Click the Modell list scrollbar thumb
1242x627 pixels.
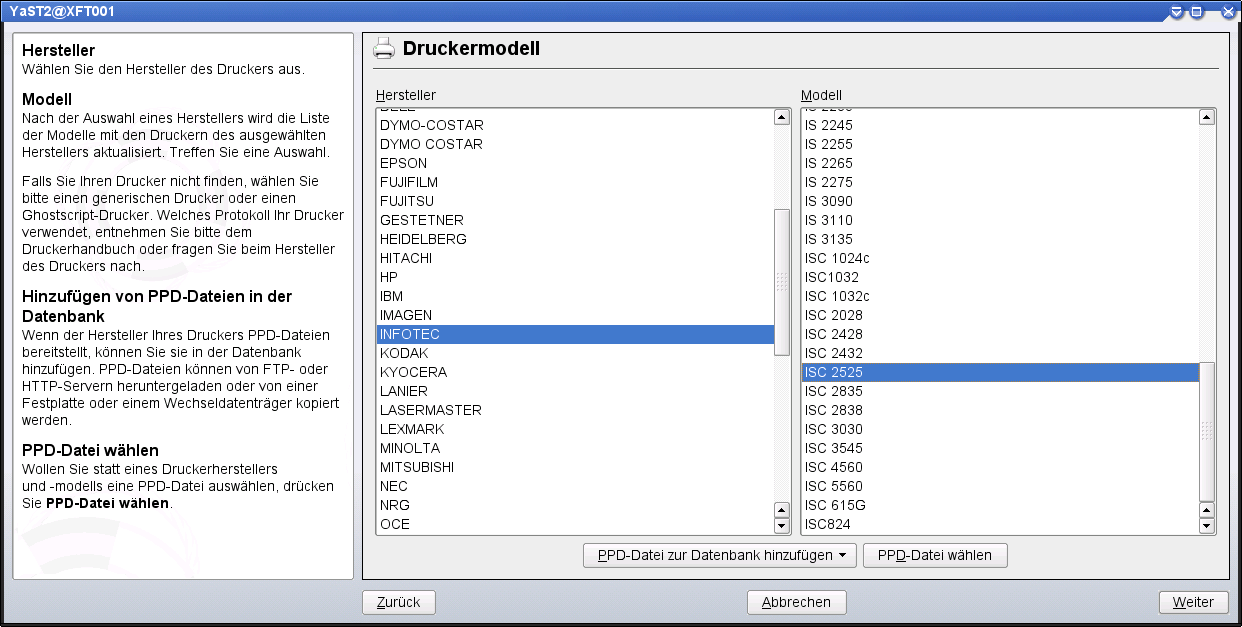point(1206,430)
